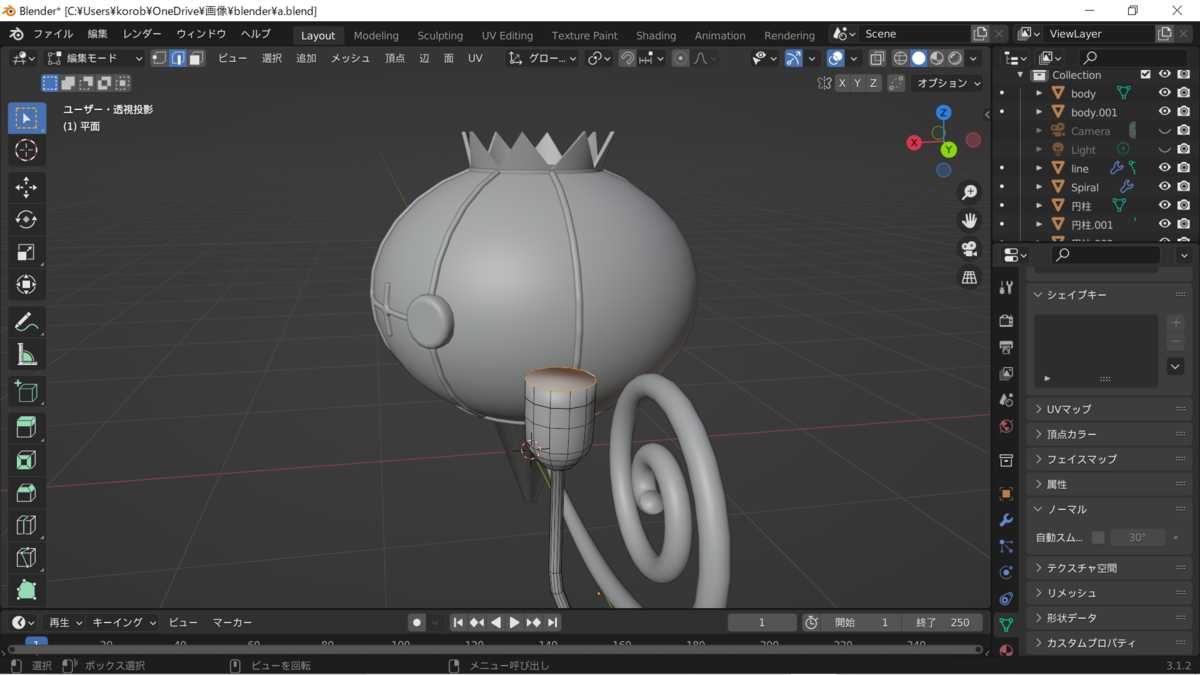1200x675 pixels.
Task: Open the transform orientation dropdown
Action: [x=543, y=58]
